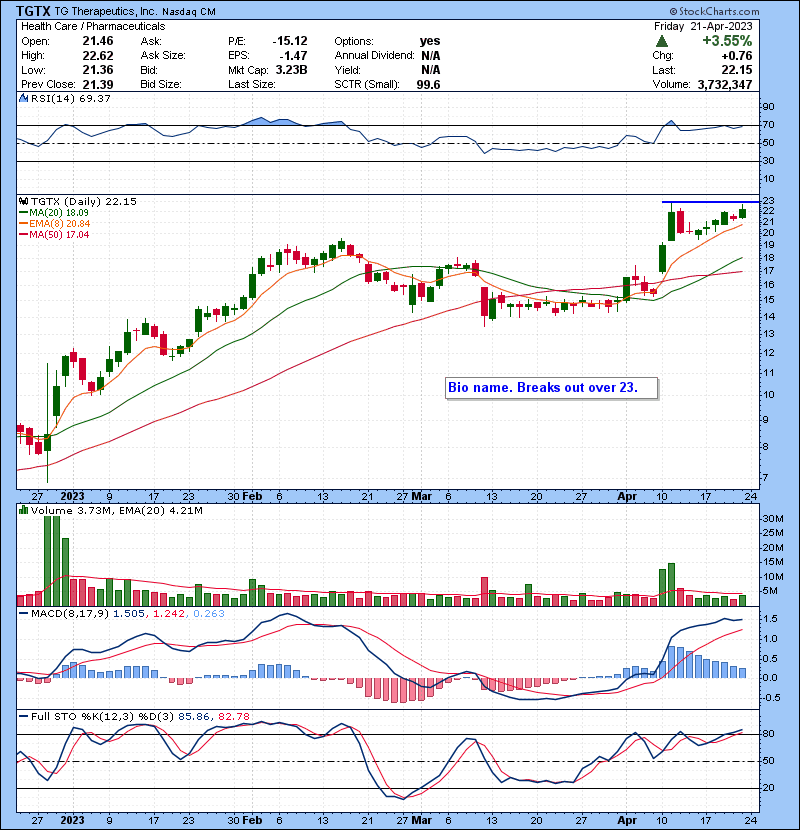Click the EPS value -1.47
800x830 pixels.
pos(293,56)
